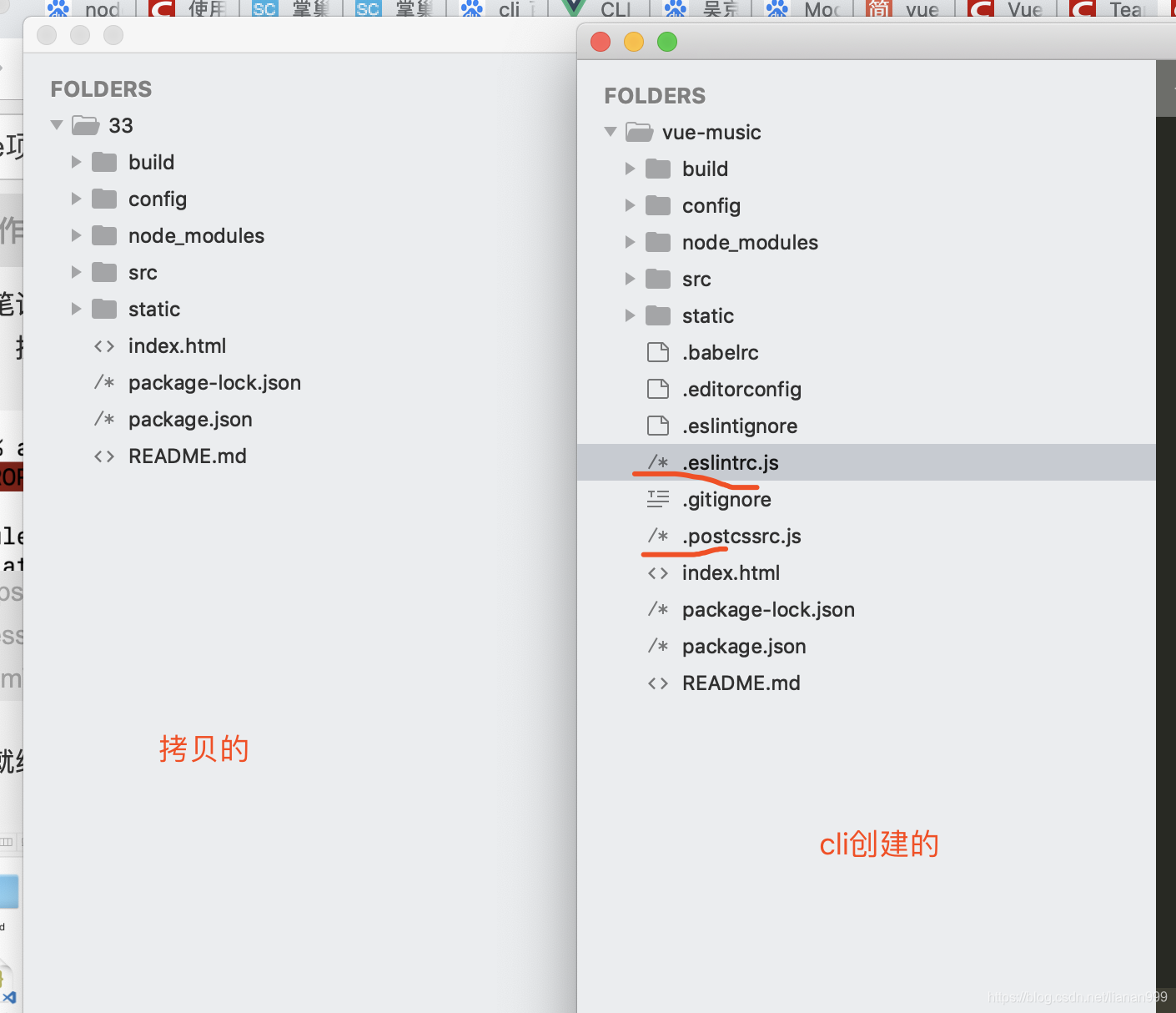Expand build folder in 33 window
The image size is (1176, 1013).
(x=76, y=162)
